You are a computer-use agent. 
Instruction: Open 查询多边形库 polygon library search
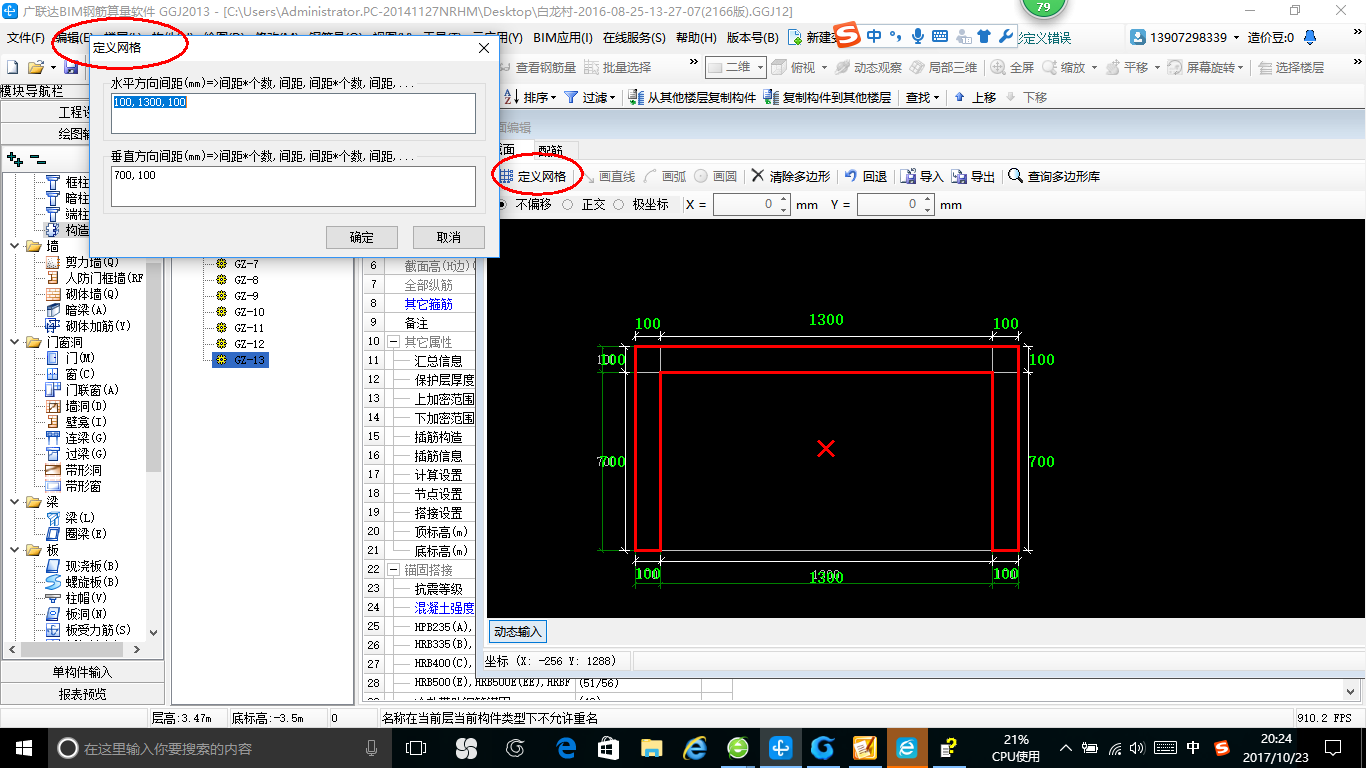(1054, 176)
